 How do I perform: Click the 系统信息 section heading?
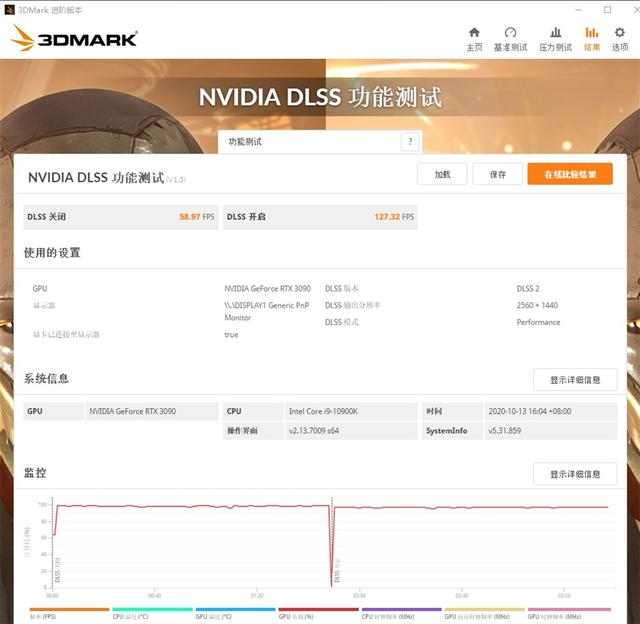[46, 379]
